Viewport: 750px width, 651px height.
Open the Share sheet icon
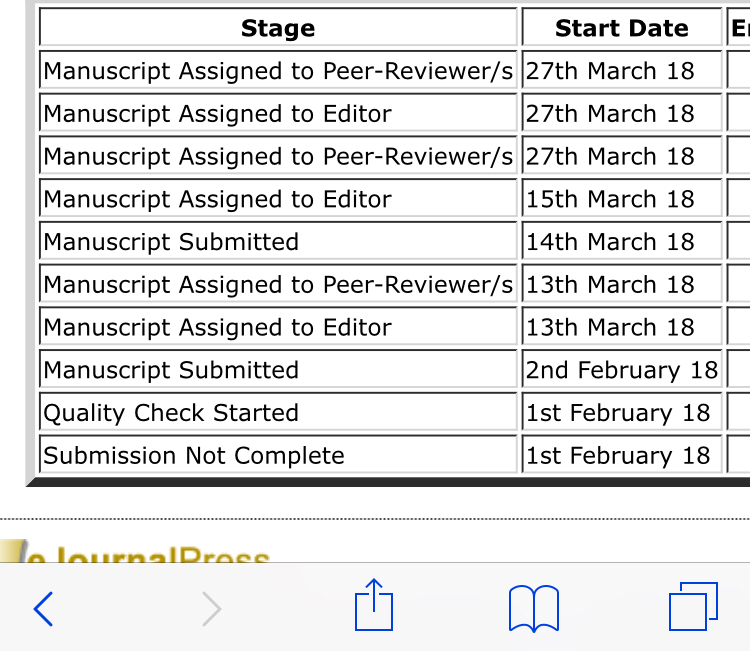375,605
